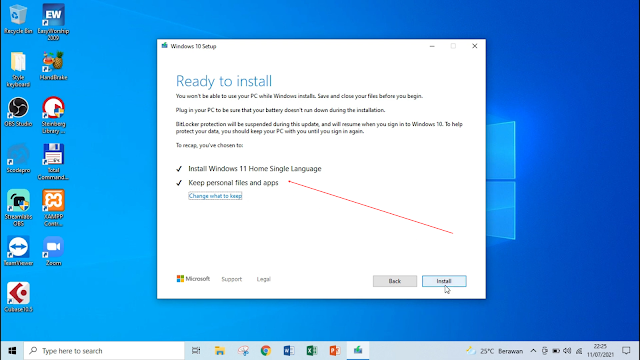Open the Support link in Setup
The image size is (640, 360).
[x=231, y=279]
